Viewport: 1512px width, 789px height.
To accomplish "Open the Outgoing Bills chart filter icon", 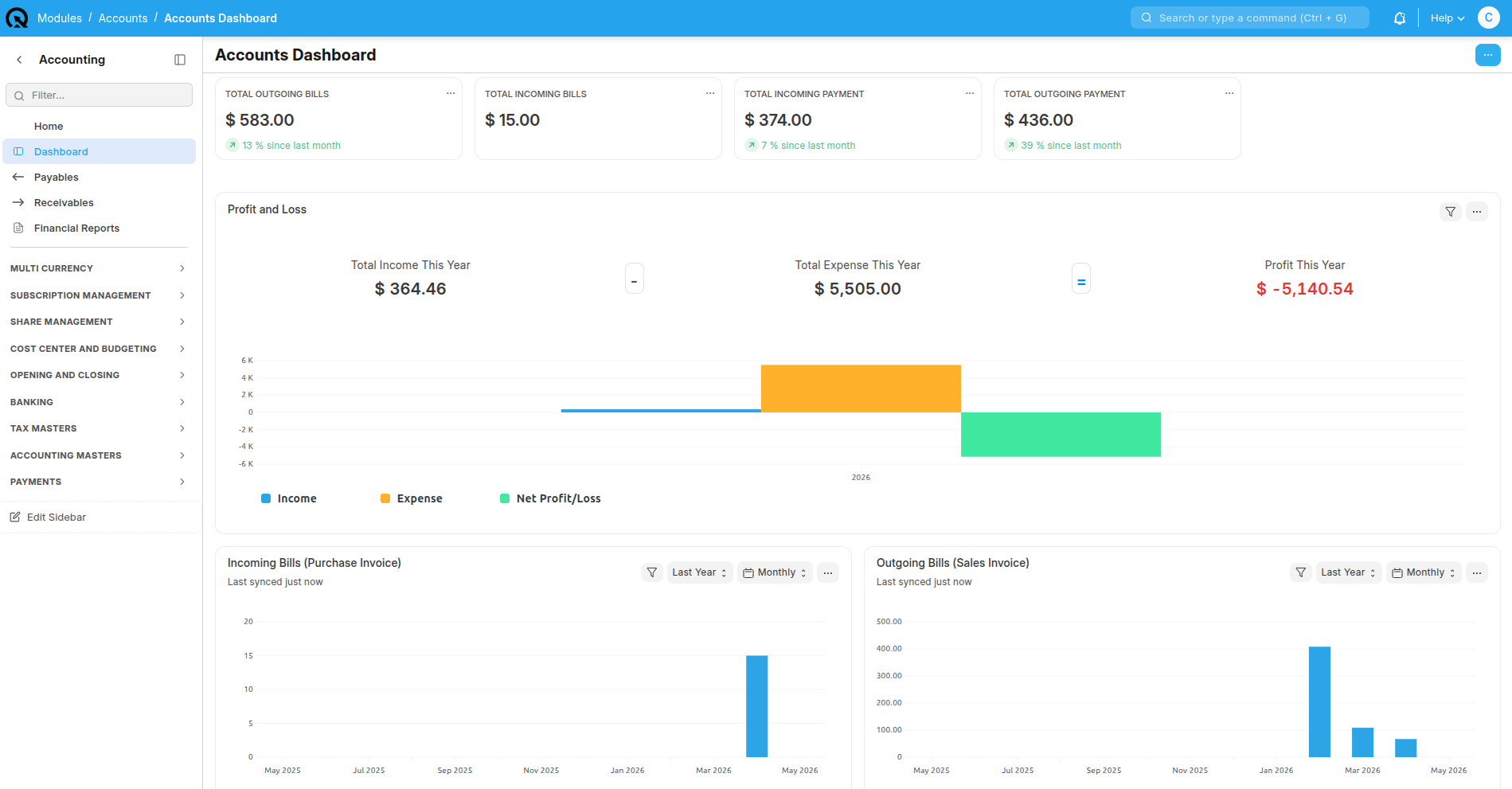I will (1300, 572).
